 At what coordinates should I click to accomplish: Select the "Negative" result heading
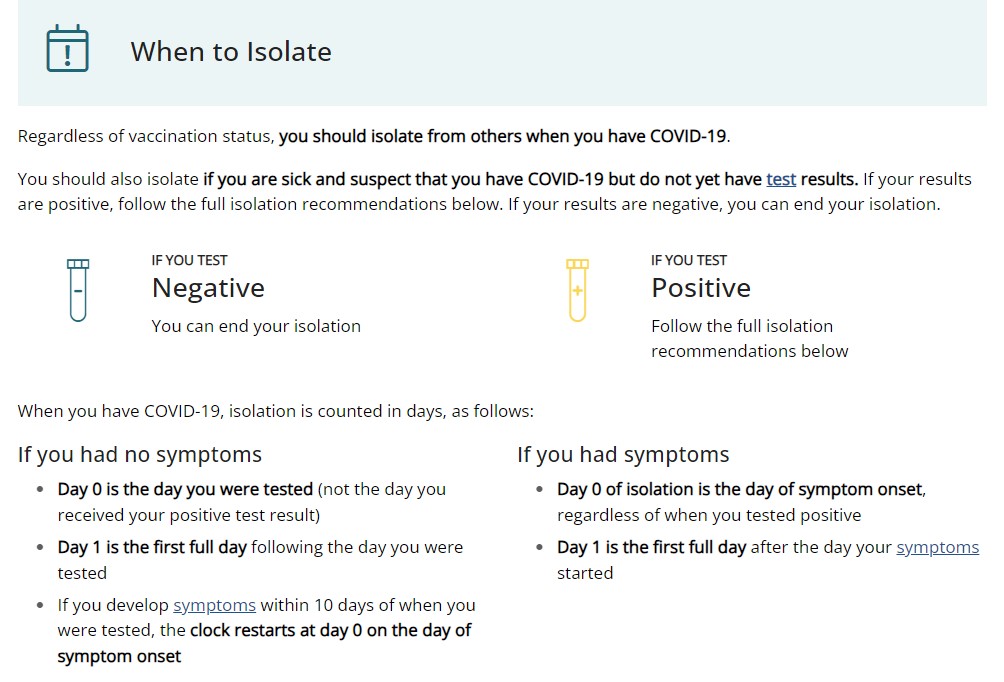208,288
